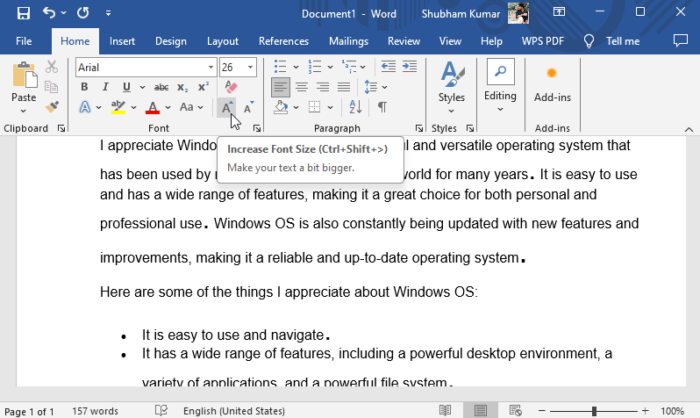This screenshot has height=418, width=700.
Task: Align text right
Action: [x=322, y=87]
